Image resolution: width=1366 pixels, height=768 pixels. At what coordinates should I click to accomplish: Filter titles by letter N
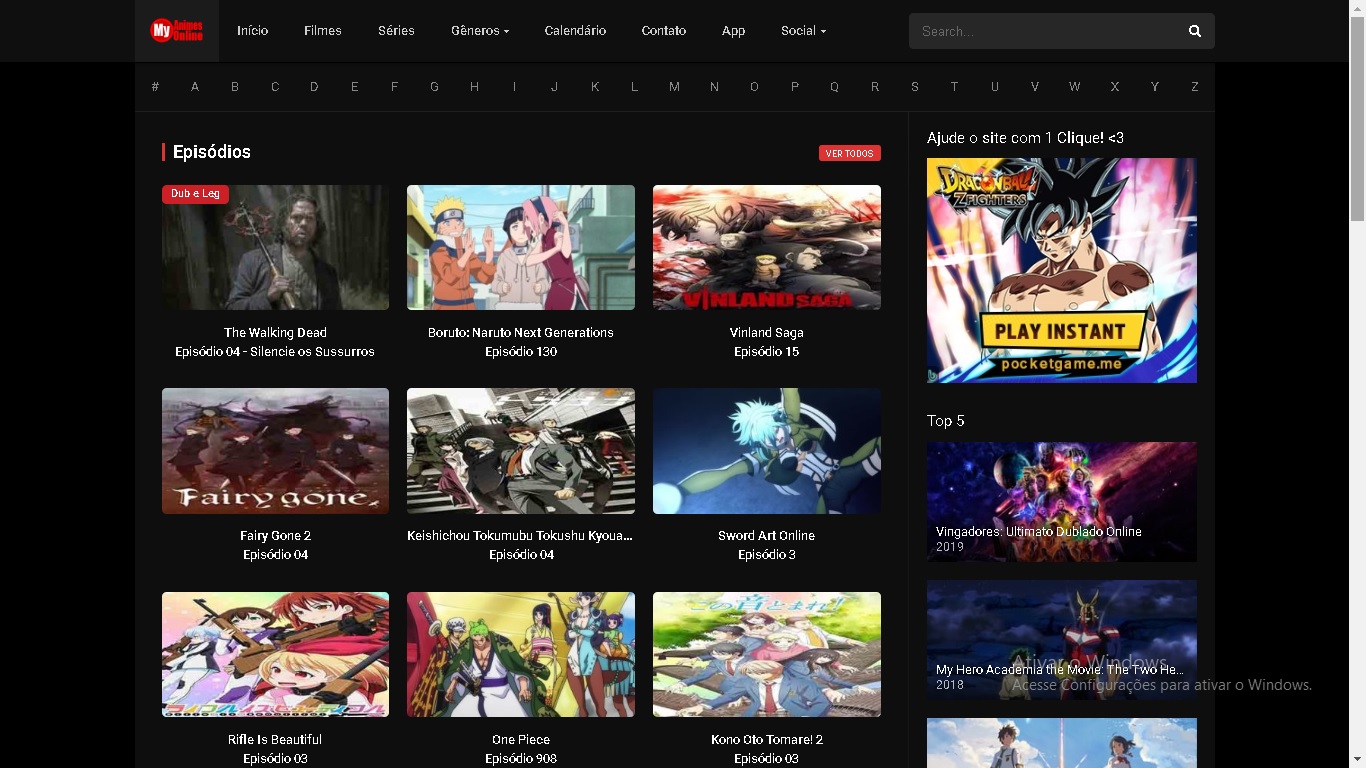coord(714,87)
